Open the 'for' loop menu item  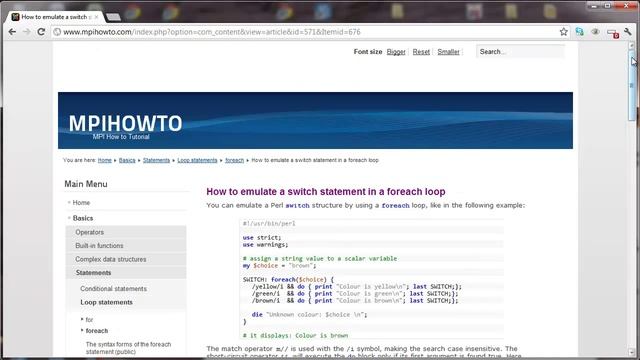click(x=89, y=320)
